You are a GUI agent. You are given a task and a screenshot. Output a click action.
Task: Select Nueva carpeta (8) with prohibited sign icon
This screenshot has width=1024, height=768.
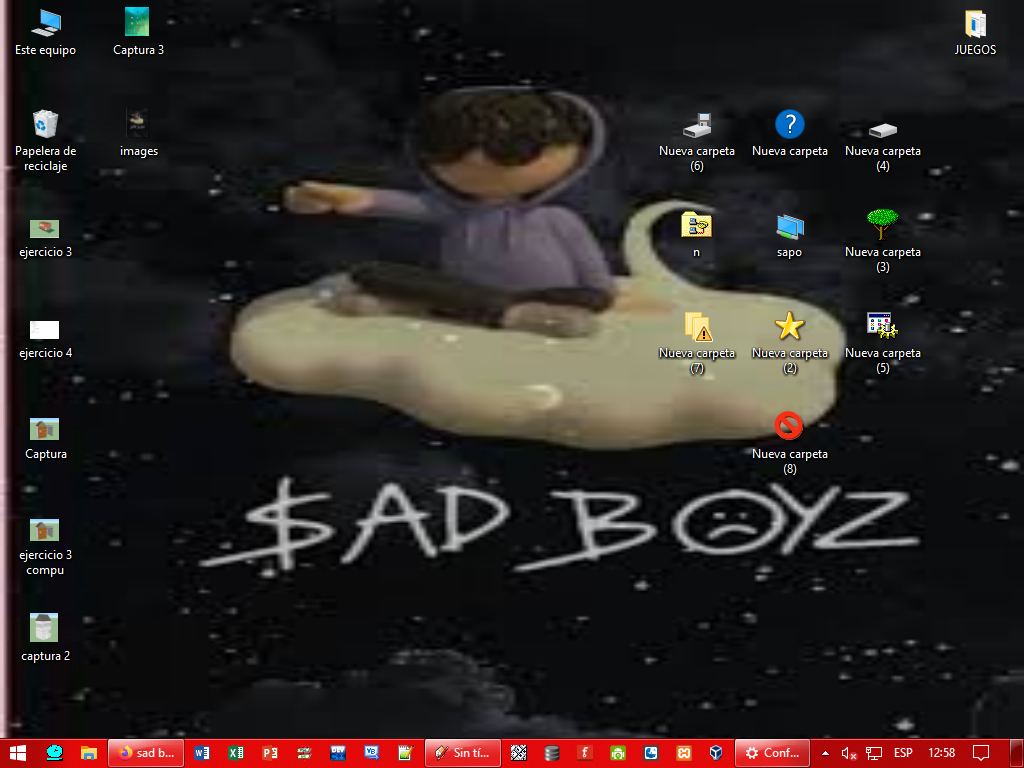tap(789, 426)
